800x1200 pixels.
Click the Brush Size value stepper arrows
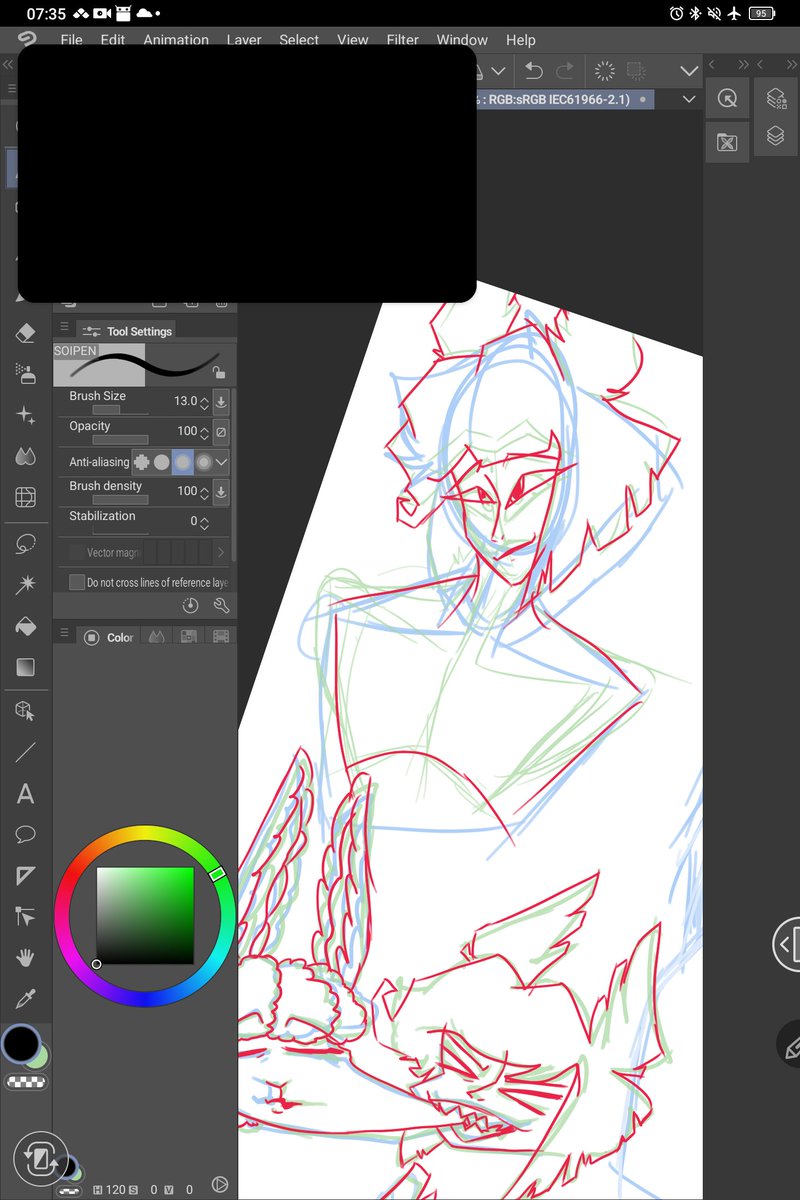pos(204,402)
